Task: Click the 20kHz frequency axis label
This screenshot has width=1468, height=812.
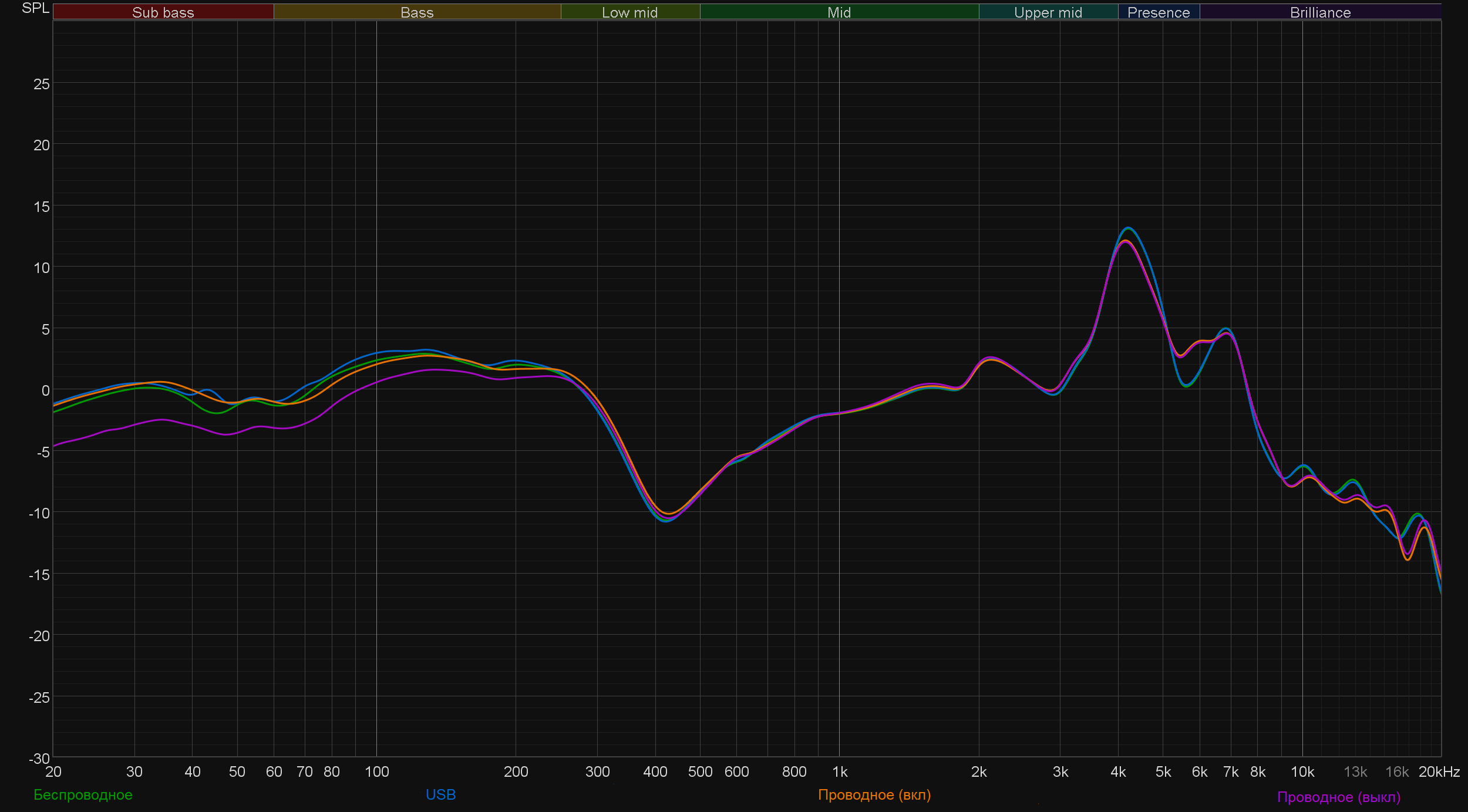Action: pos(1439,771)
